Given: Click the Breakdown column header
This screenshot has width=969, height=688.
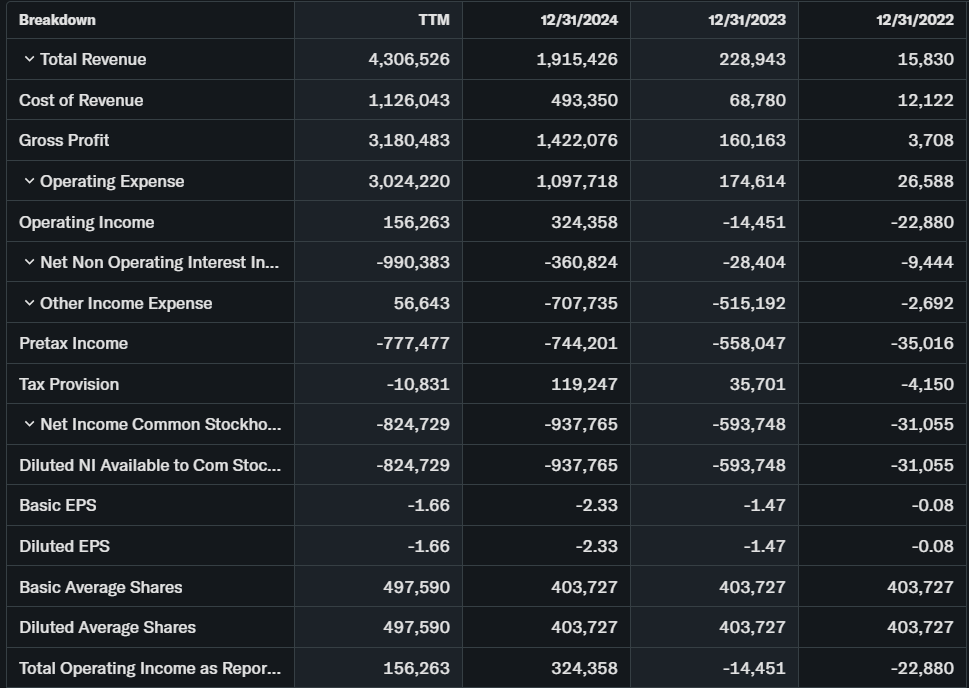Looking at the screenshot, I should [x=57, y=20].
